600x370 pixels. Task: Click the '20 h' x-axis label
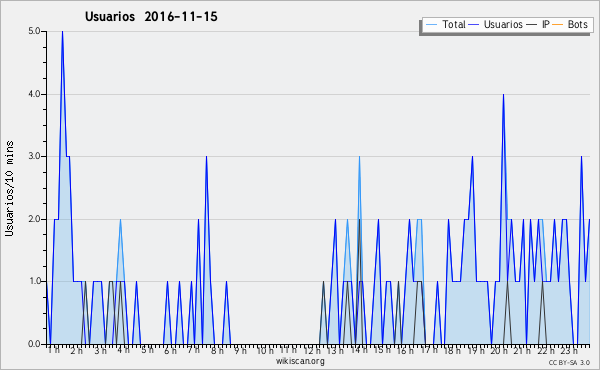pyautogui.click(x=499, y=351)
